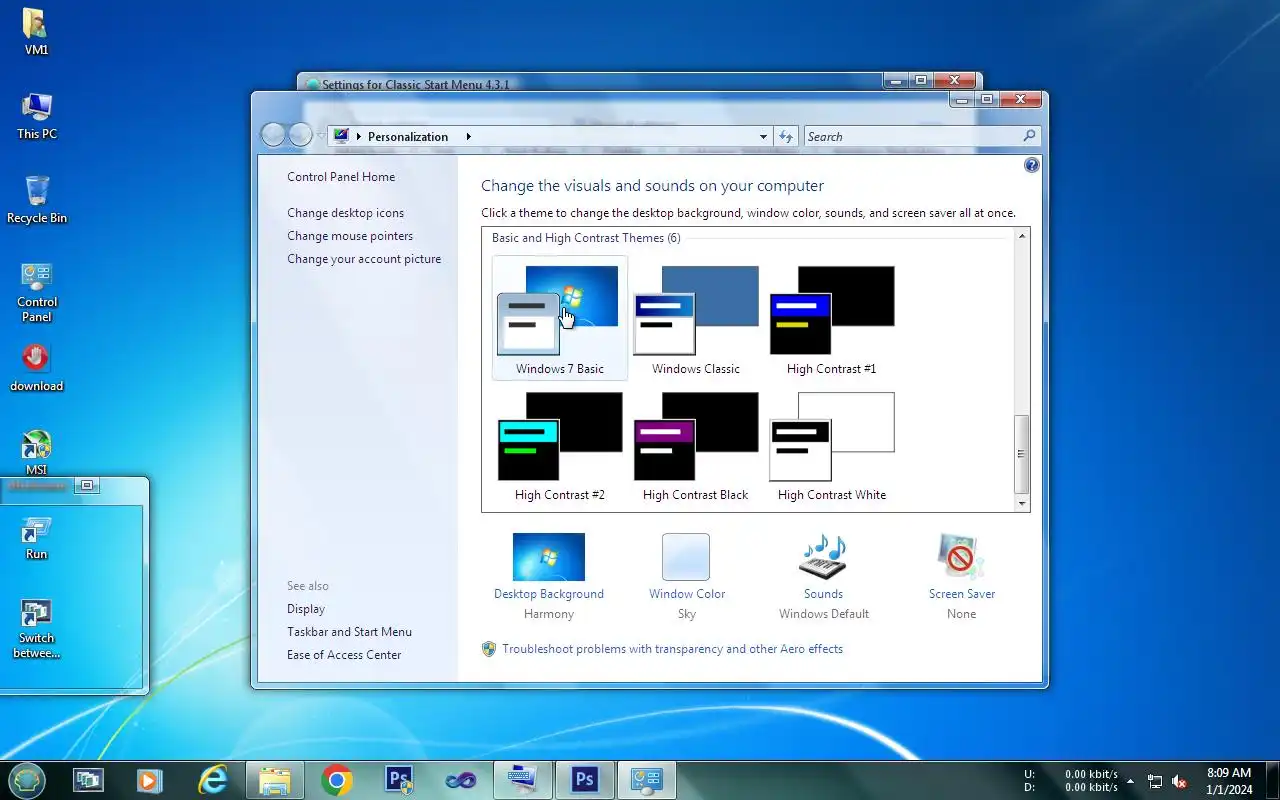Open Taskbar and Start Menu link
Viewport: 1280px width, 800px height.
coord(349,632)
